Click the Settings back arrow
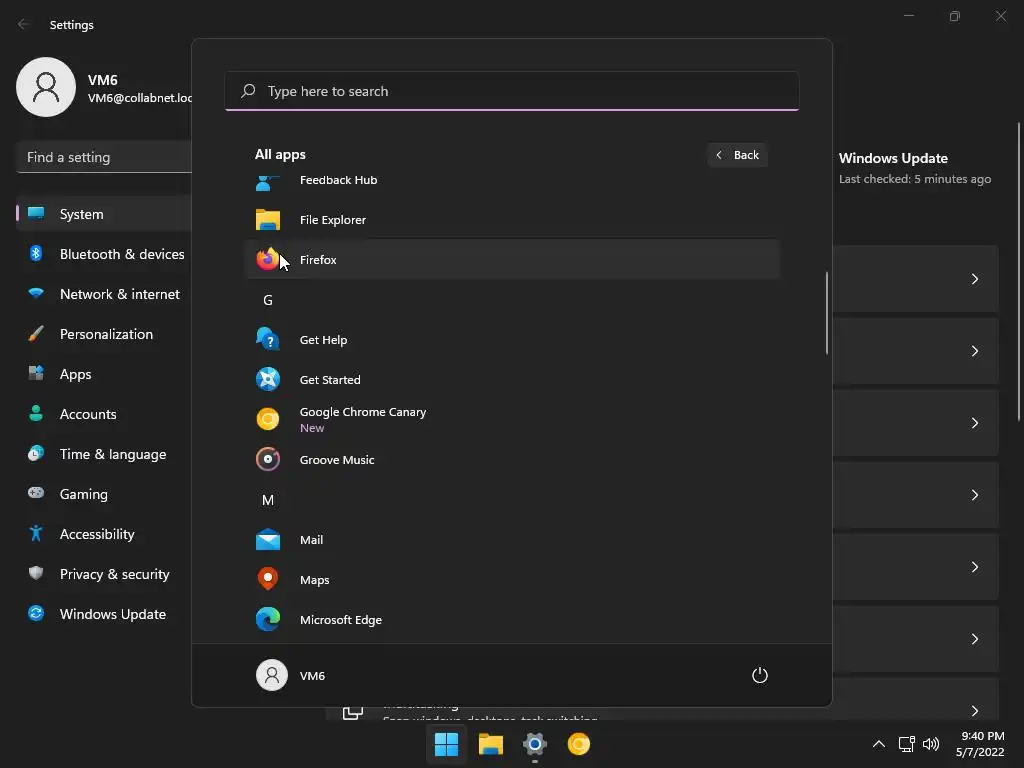The image size is (1024, 768). [x=23, y=24]
